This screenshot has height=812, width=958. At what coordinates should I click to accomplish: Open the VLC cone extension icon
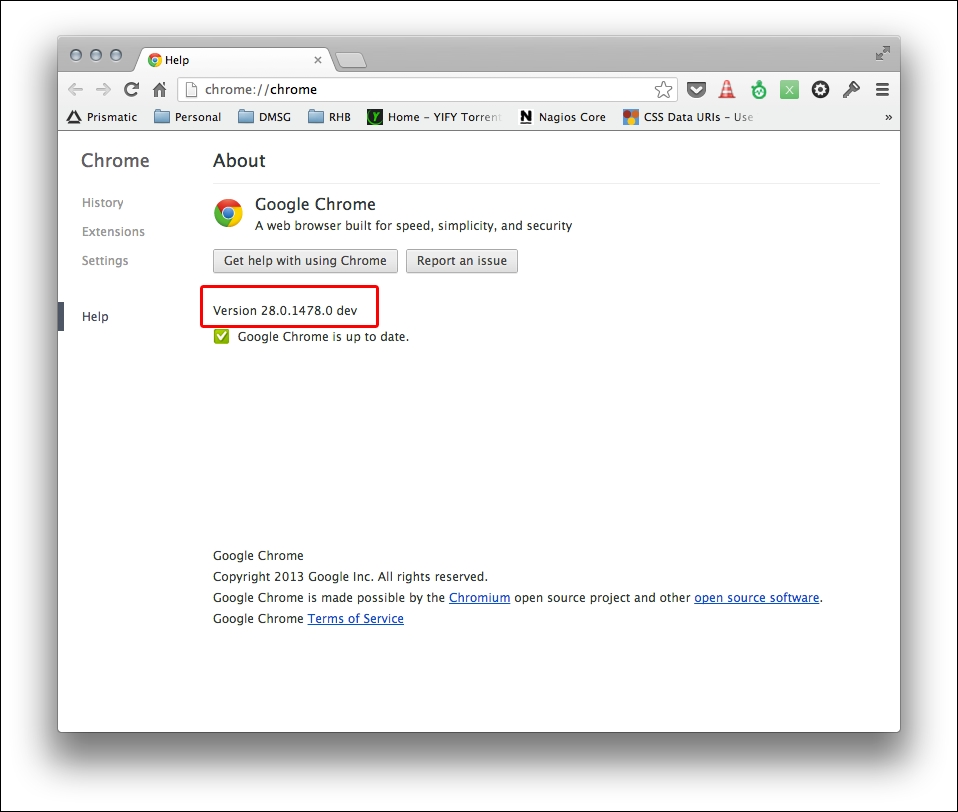727,90
